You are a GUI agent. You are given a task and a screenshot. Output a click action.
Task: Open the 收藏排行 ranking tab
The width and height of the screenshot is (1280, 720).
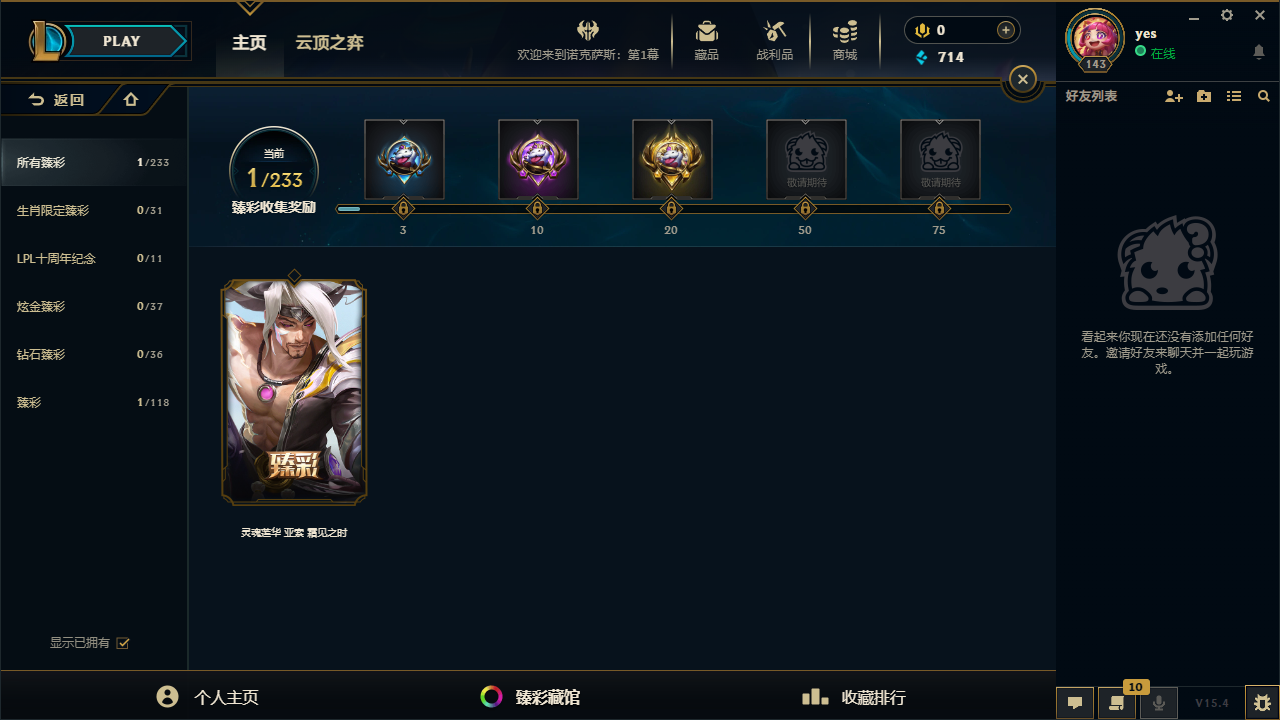click(x=855, y=697)
